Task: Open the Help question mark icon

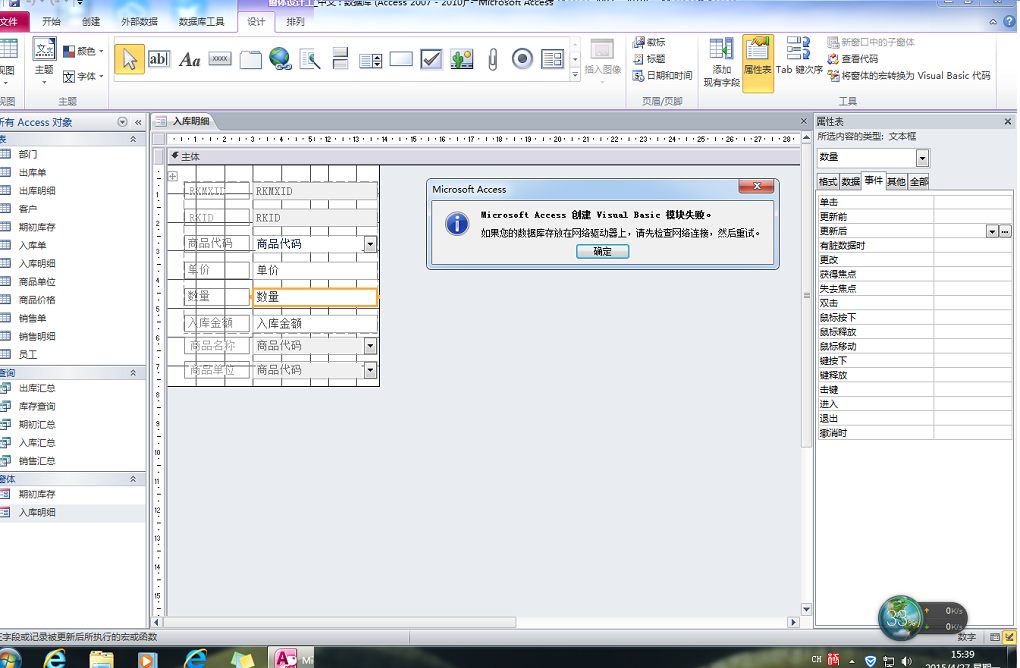Action: (1008, 21)
